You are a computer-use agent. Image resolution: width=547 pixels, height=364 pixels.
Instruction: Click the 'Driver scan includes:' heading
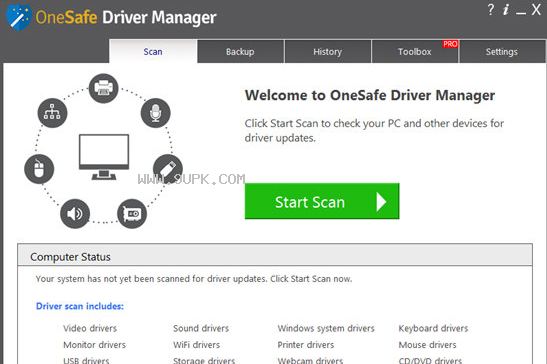[80, 306]
